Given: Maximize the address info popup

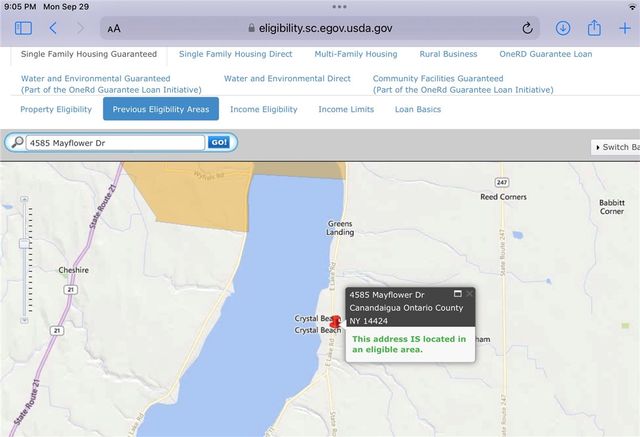Looking at the screenshot, I should 457,294.
